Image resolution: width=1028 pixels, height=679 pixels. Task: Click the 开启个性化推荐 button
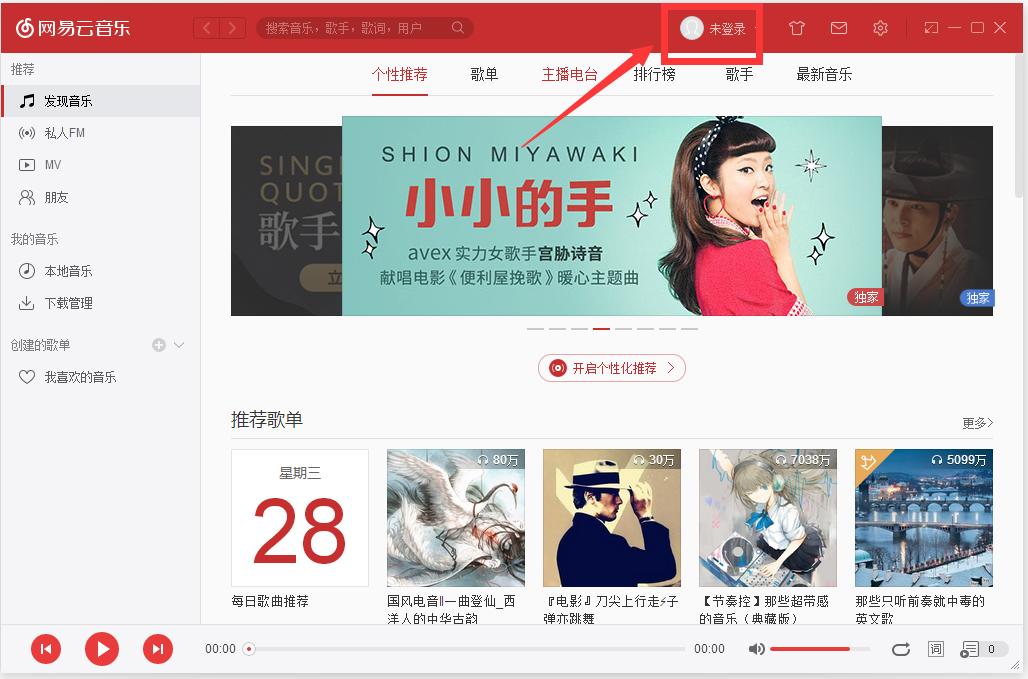click(x=612, y=368)
